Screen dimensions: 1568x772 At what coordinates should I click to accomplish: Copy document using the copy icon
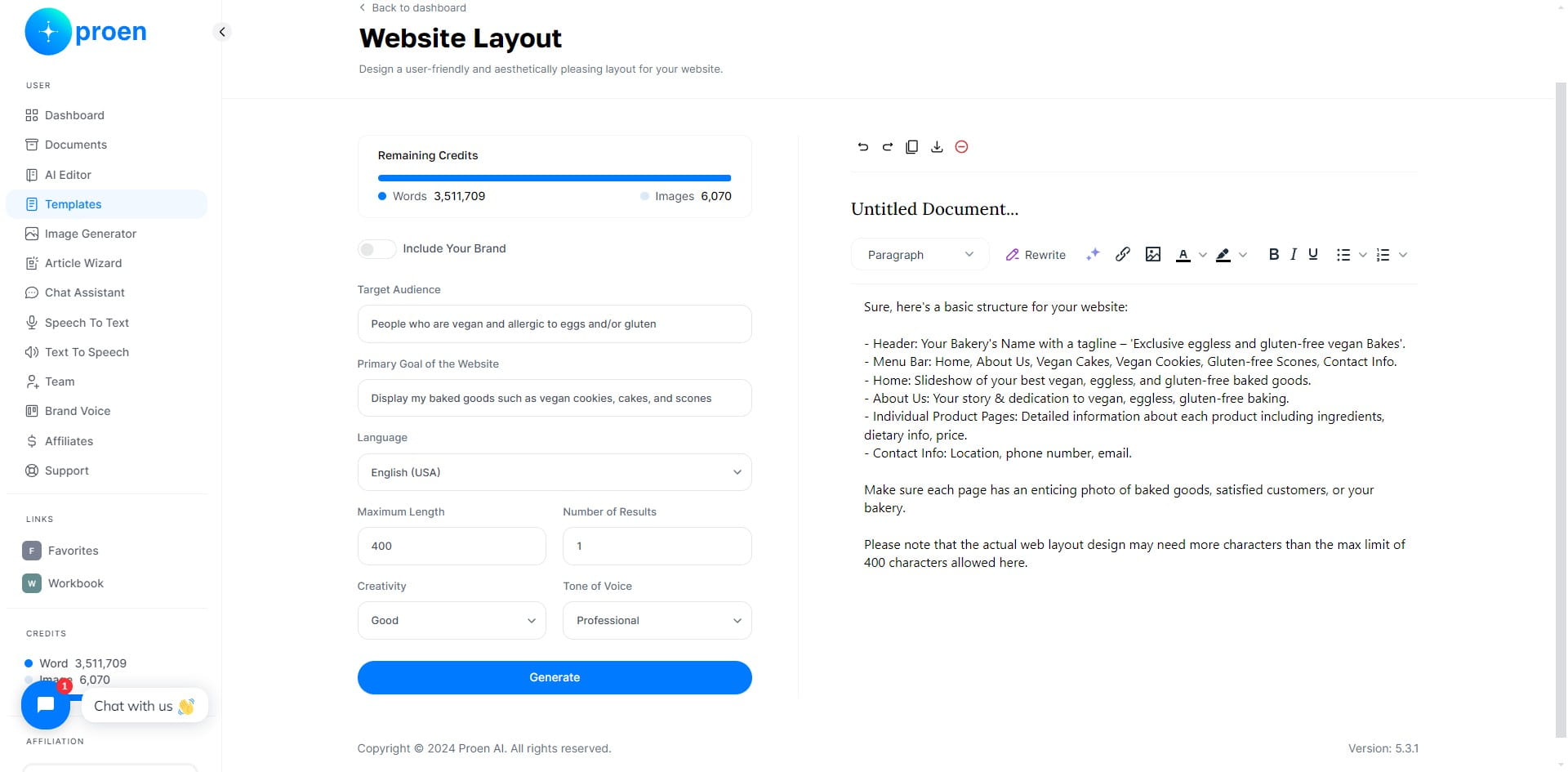911,147
